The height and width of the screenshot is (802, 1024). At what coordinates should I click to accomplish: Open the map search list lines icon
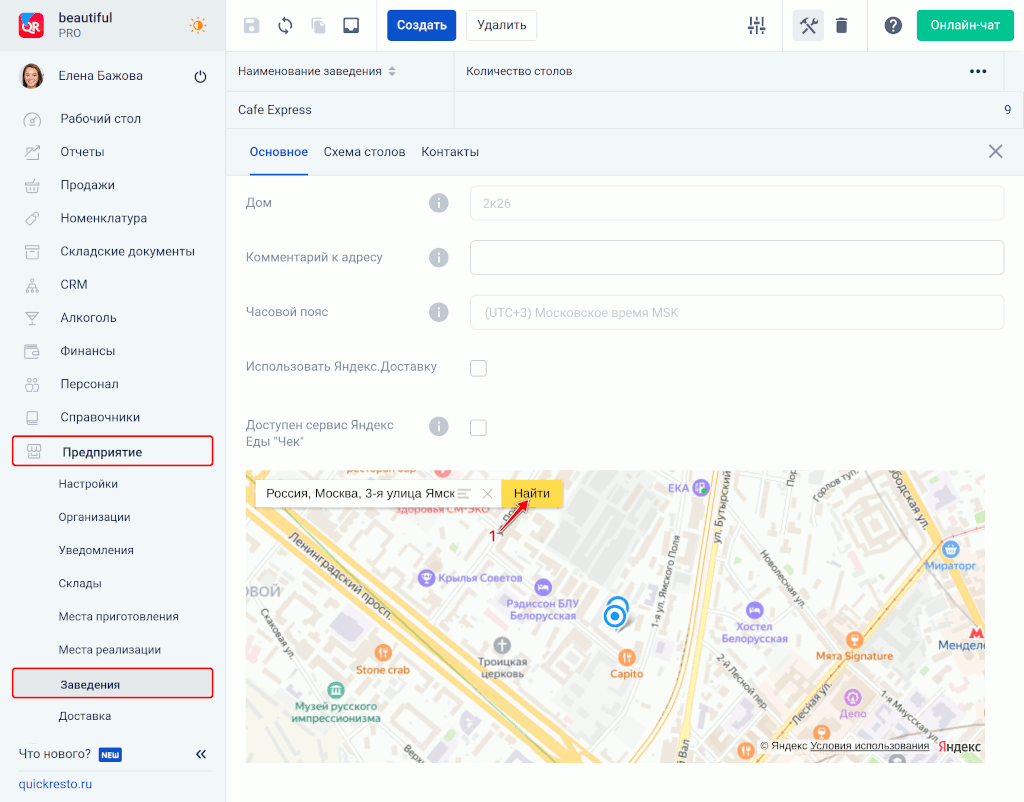pos(464,494)
